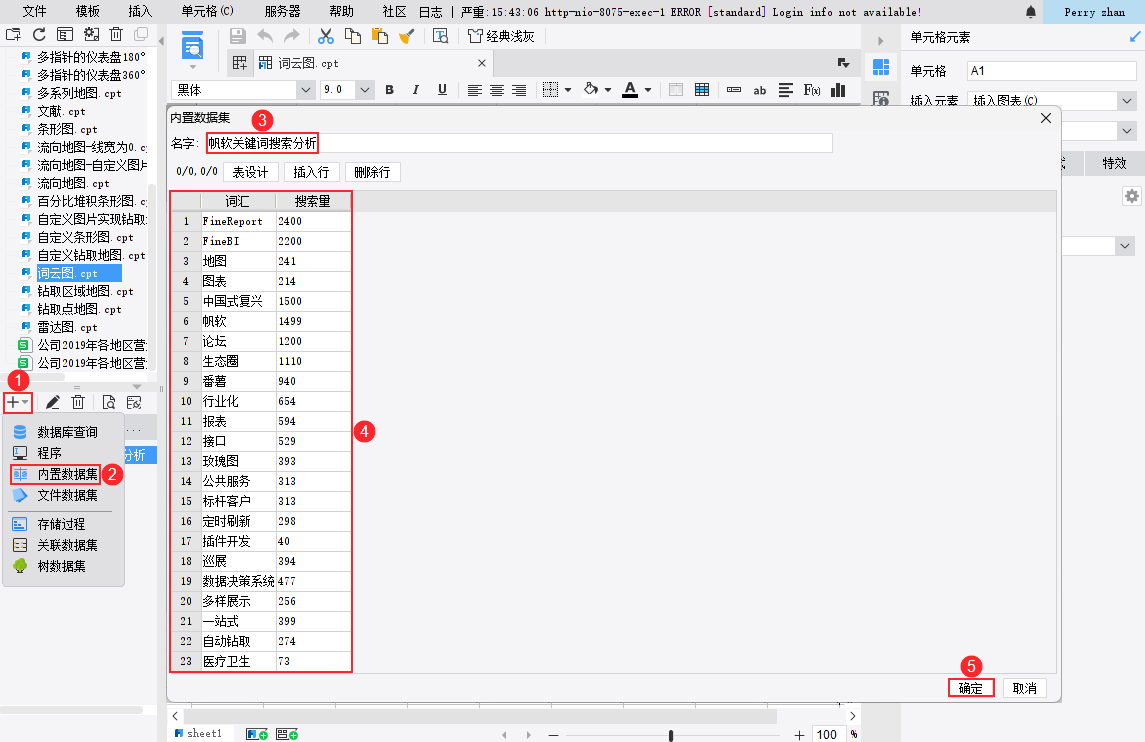This screenshot has width=1145, height=742.
Task: Toggle bold formatting
Action: click(389, 90)
